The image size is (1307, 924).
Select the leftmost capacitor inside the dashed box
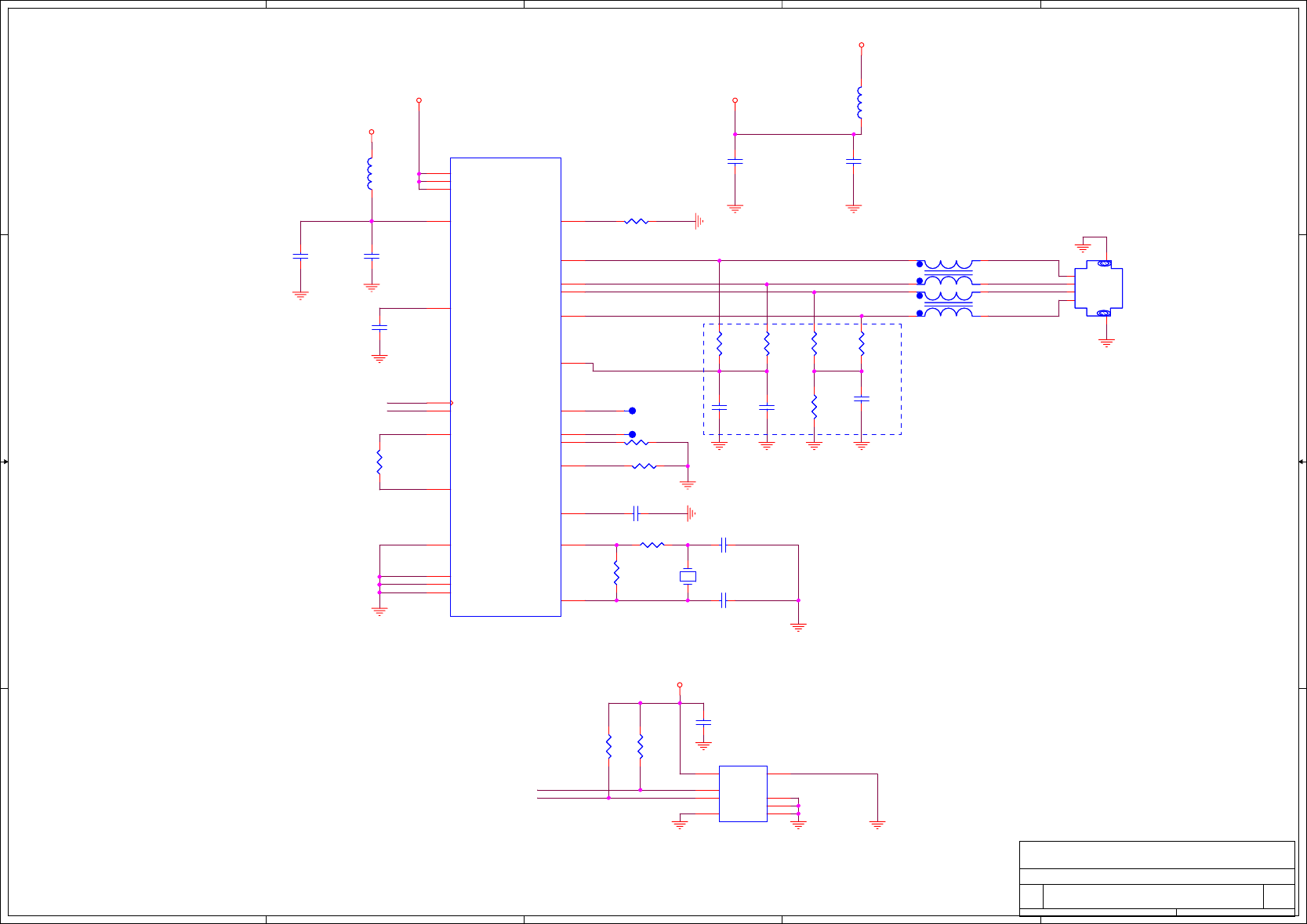click(719, 408)
